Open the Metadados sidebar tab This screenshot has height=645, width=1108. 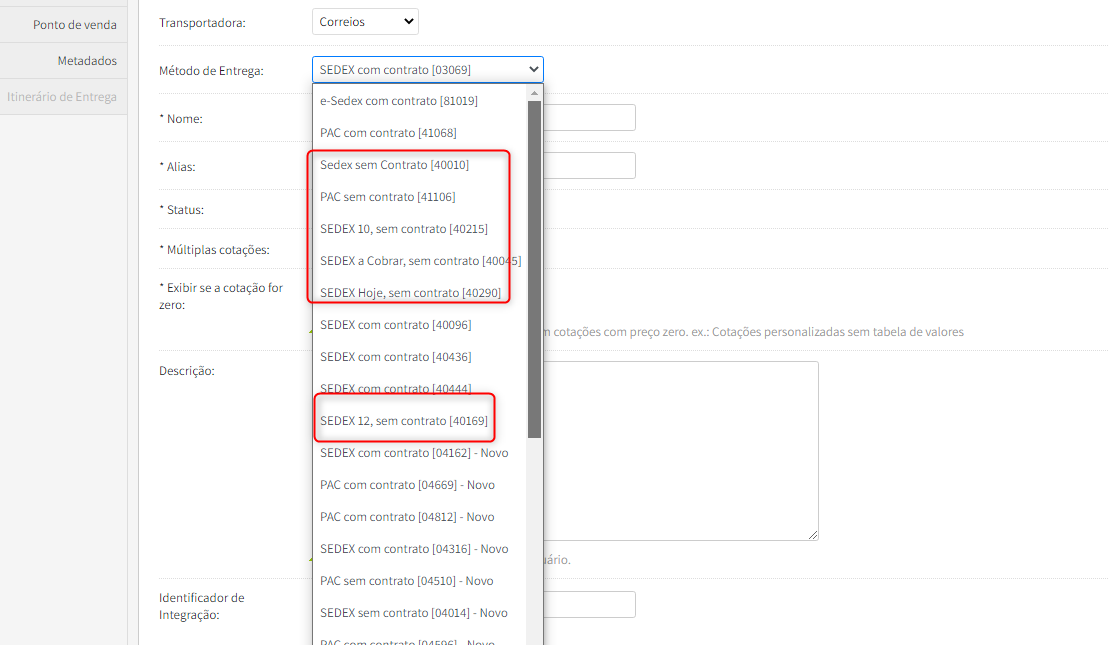[64, 61]
